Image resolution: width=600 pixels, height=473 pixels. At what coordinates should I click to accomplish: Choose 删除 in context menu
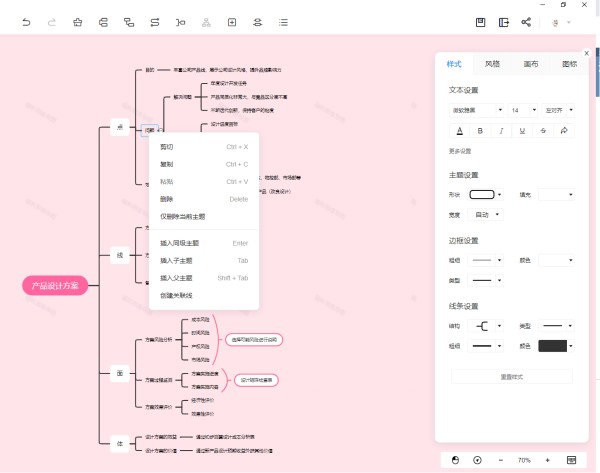pos(204,199)
